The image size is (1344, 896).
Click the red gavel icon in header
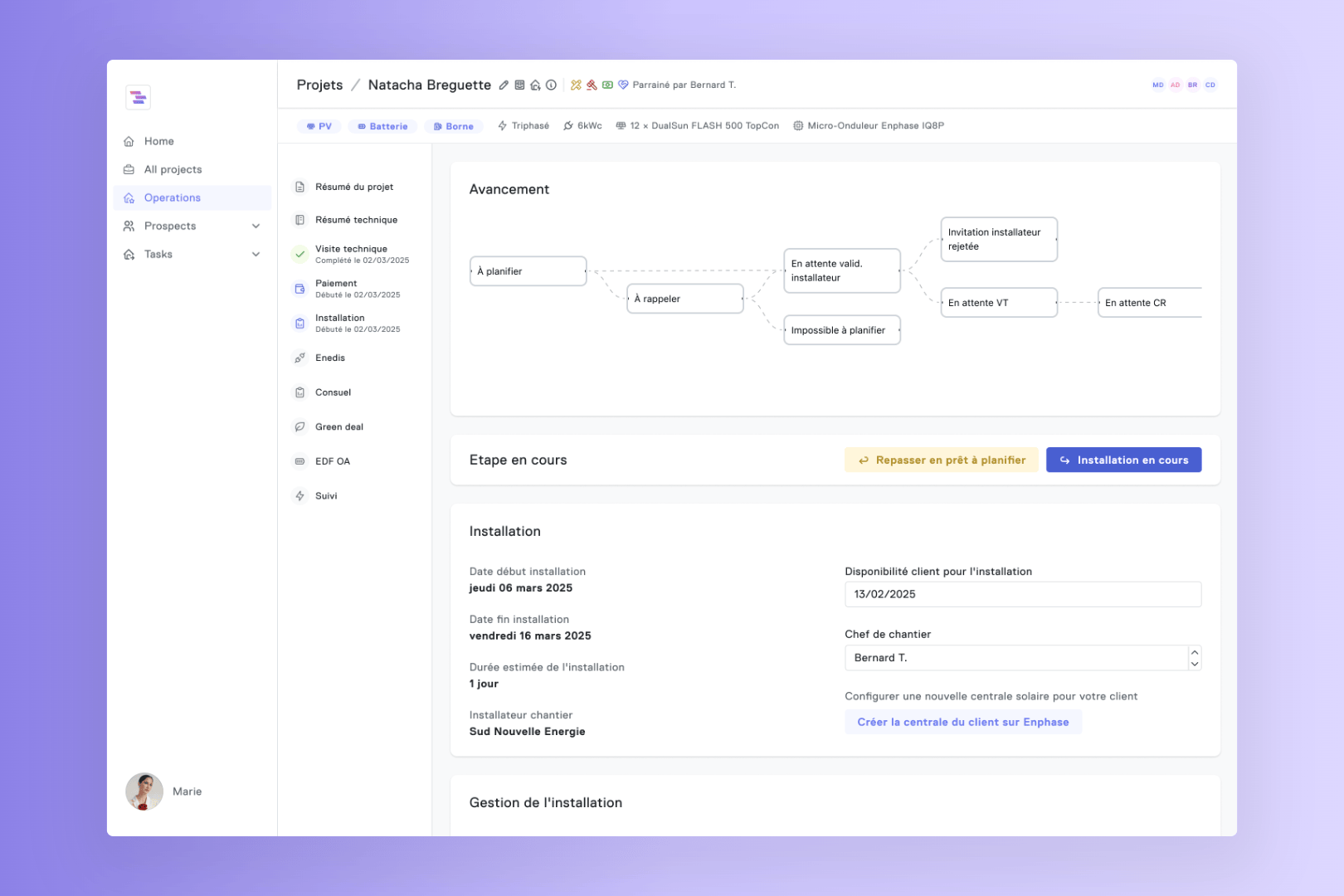coord(592,85)
